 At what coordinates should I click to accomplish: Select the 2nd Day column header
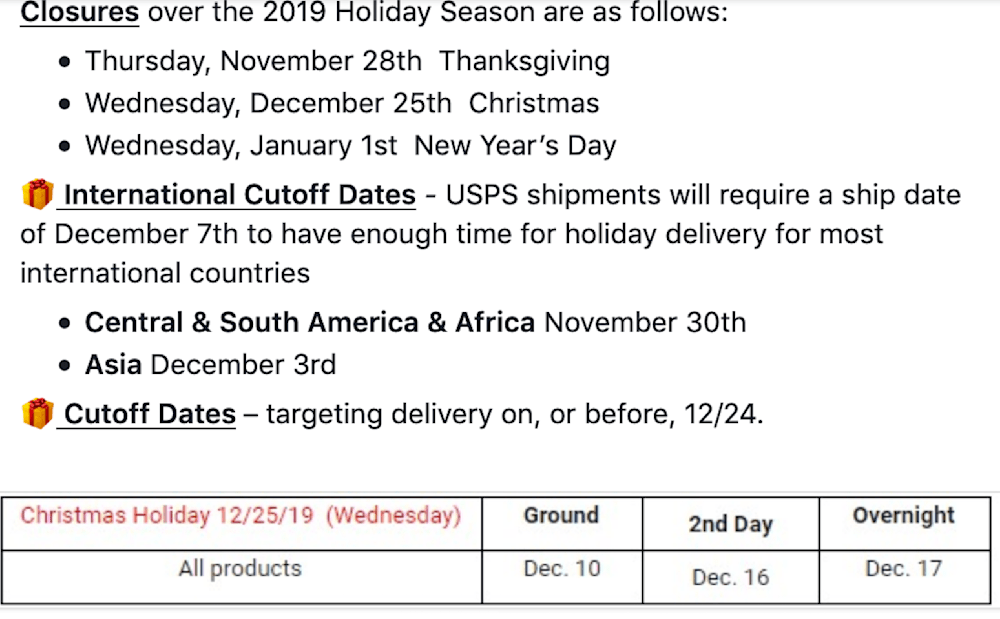coord(730,525)
